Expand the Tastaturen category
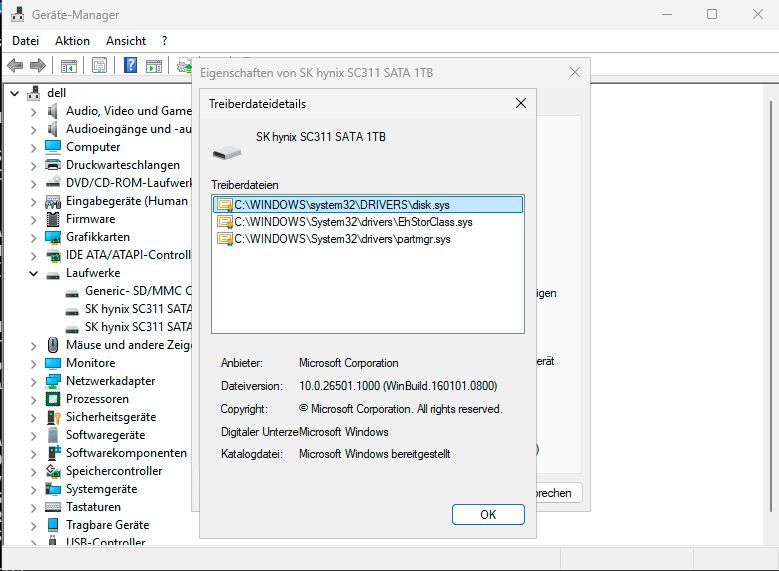Screen dimensions: 779x571 [x=33, y=507]
